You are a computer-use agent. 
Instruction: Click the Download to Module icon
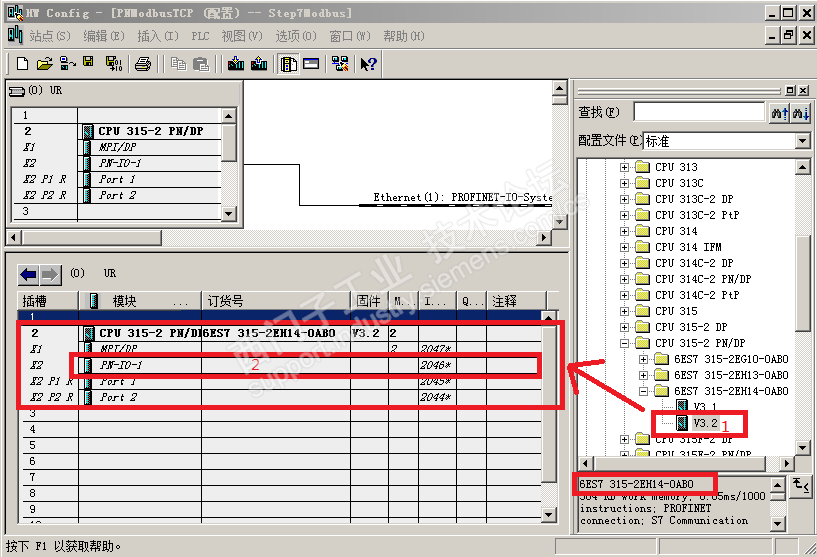pos(236,64)
